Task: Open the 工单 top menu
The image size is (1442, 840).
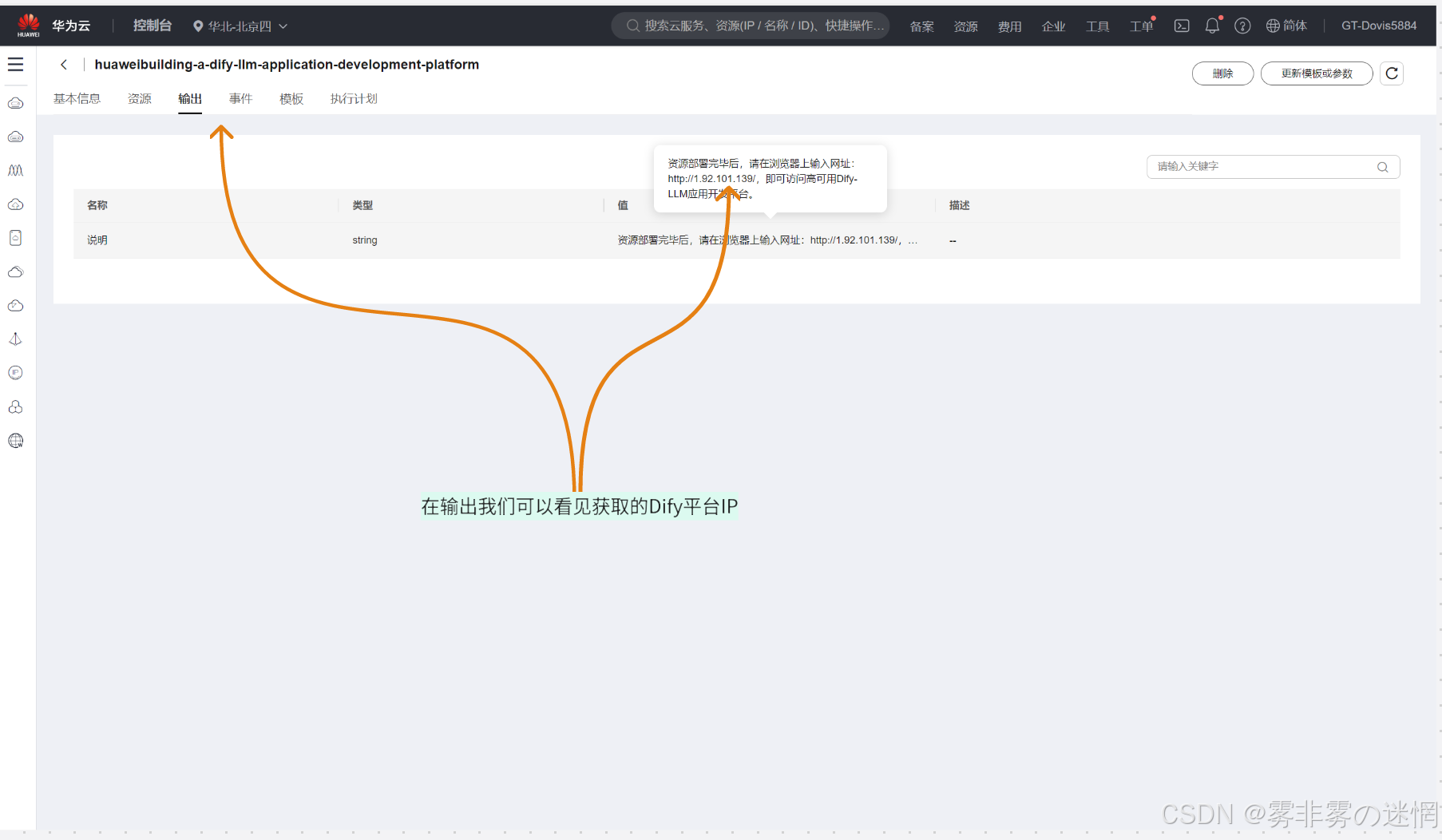Action: (x=1141, y=26)
